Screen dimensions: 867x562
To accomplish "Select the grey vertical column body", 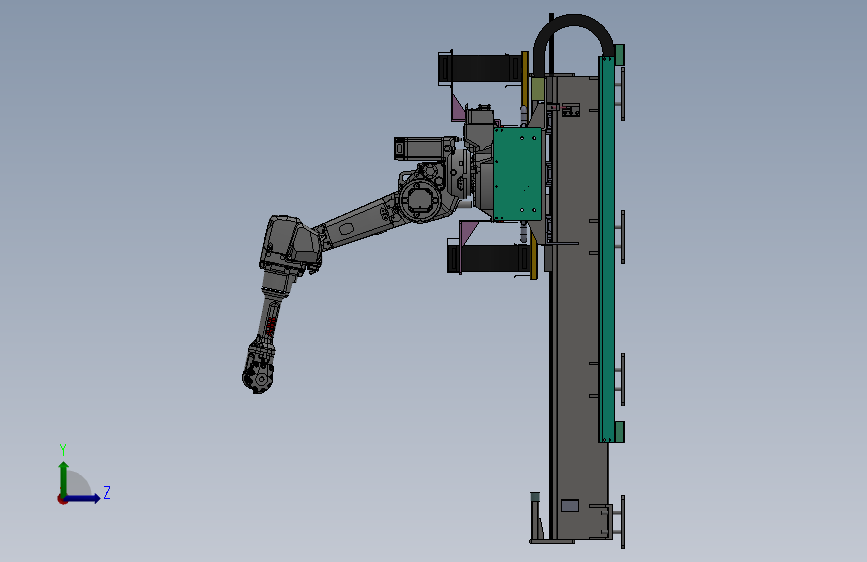I will pos(577,307).
